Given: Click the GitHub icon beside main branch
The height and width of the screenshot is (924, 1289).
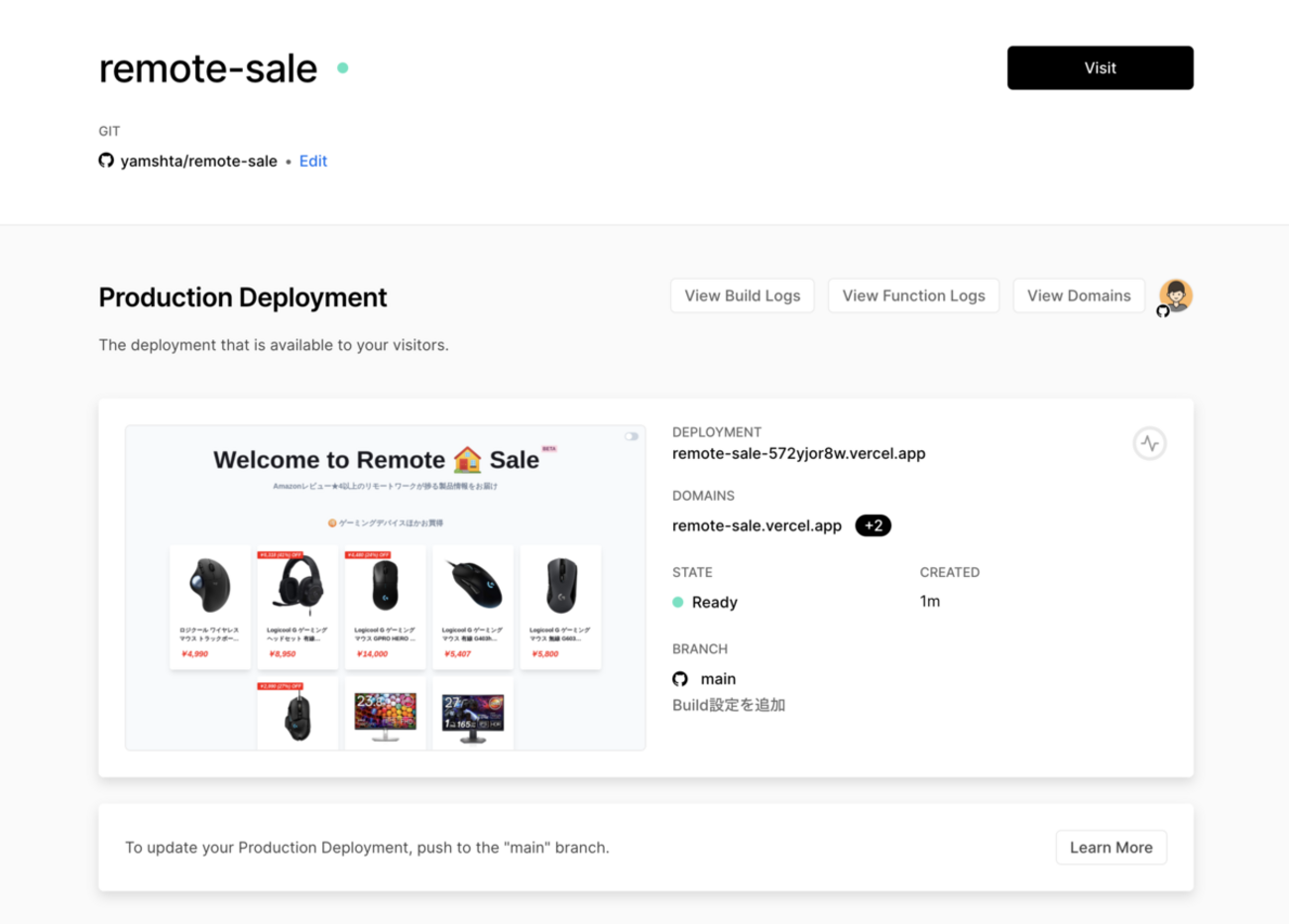Looking at the screenshot, I should 680,679.
